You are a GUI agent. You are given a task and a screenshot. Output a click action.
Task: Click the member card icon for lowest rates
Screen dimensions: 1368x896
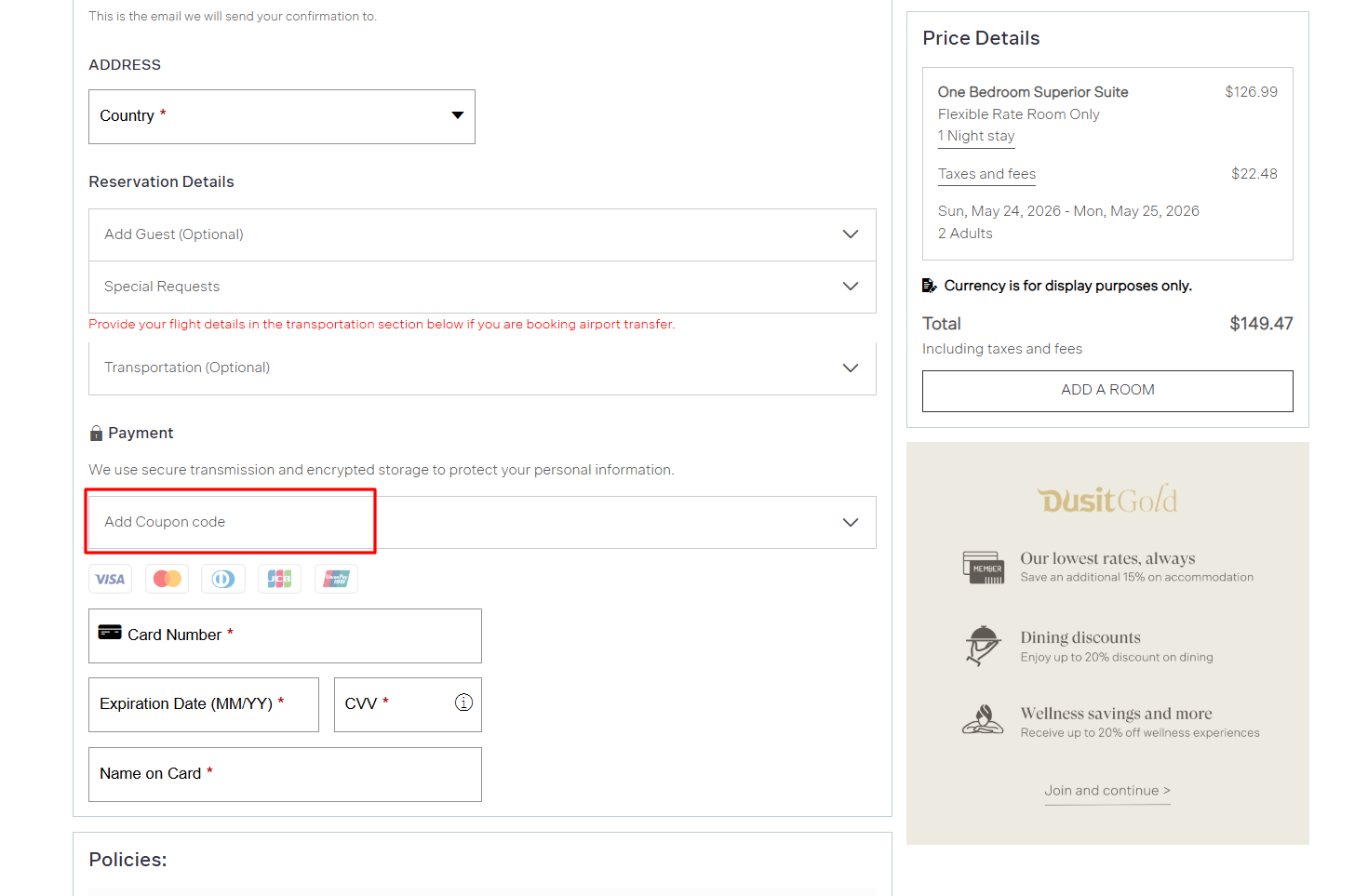coord(984,567)
